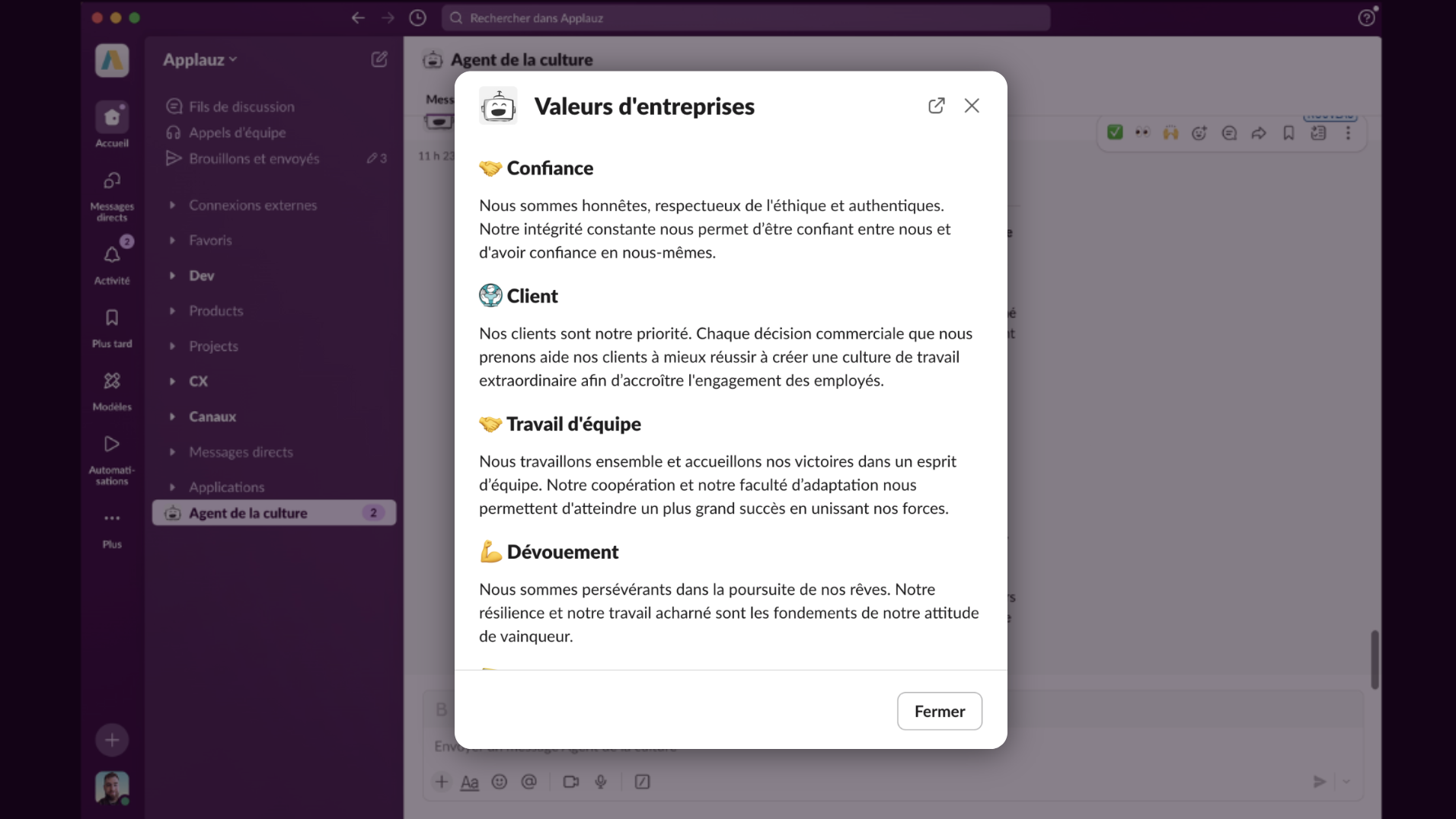
Task: Click the Fermer button
Action: tap(939, 711)
